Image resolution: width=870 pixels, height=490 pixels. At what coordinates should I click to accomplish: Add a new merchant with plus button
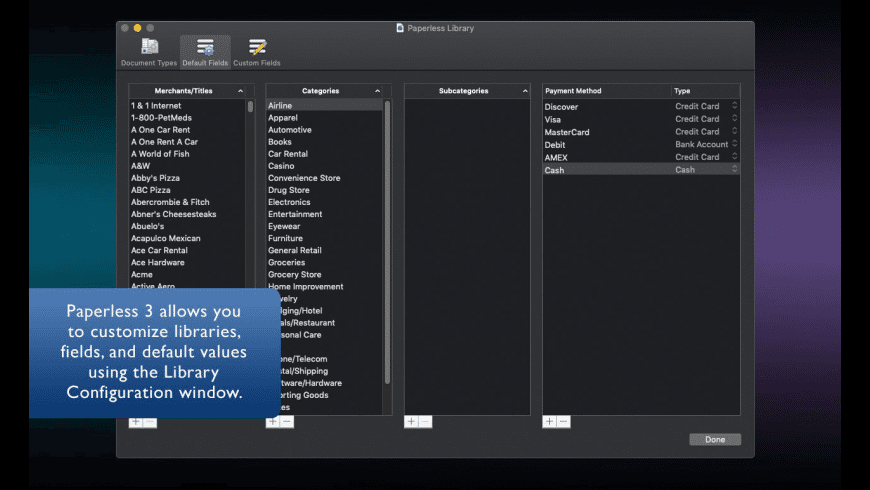coord(135,422)
